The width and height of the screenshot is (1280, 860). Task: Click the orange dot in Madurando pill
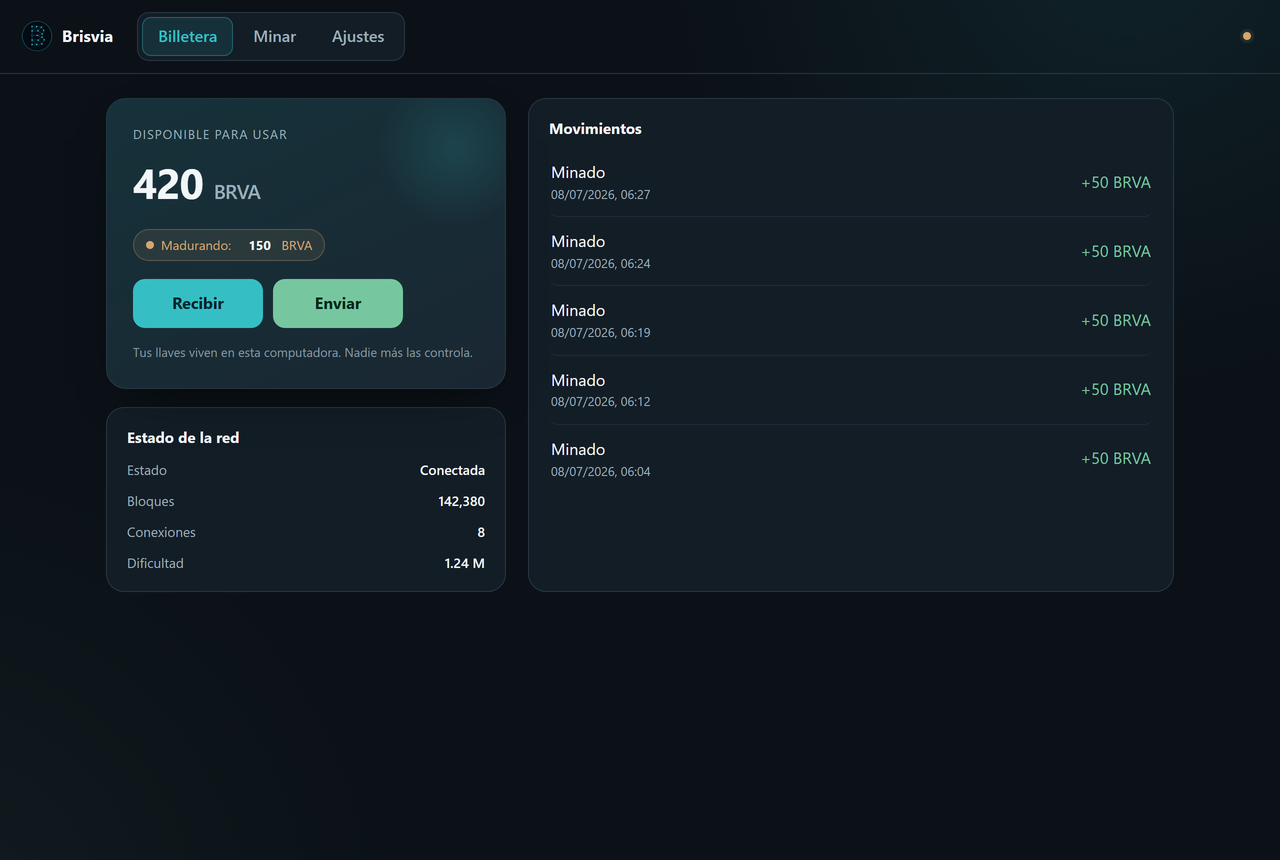click(150, 245)
